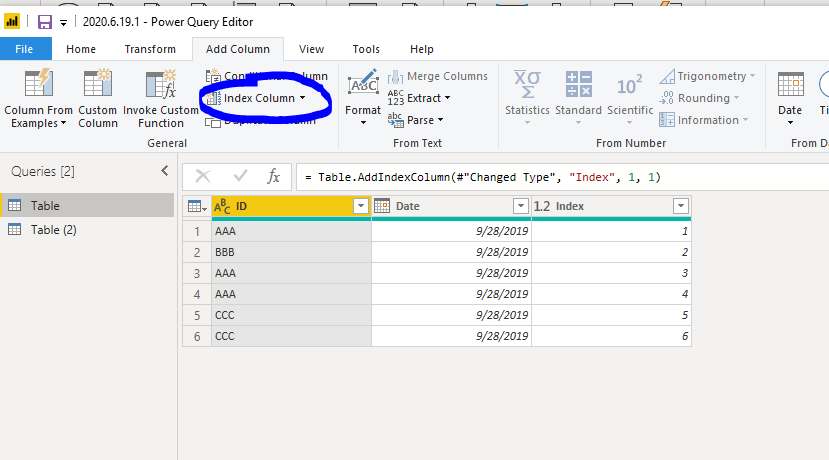Save using the title bar save icon
The height and width of the screenshot is (460, 829).
[44, 22]
